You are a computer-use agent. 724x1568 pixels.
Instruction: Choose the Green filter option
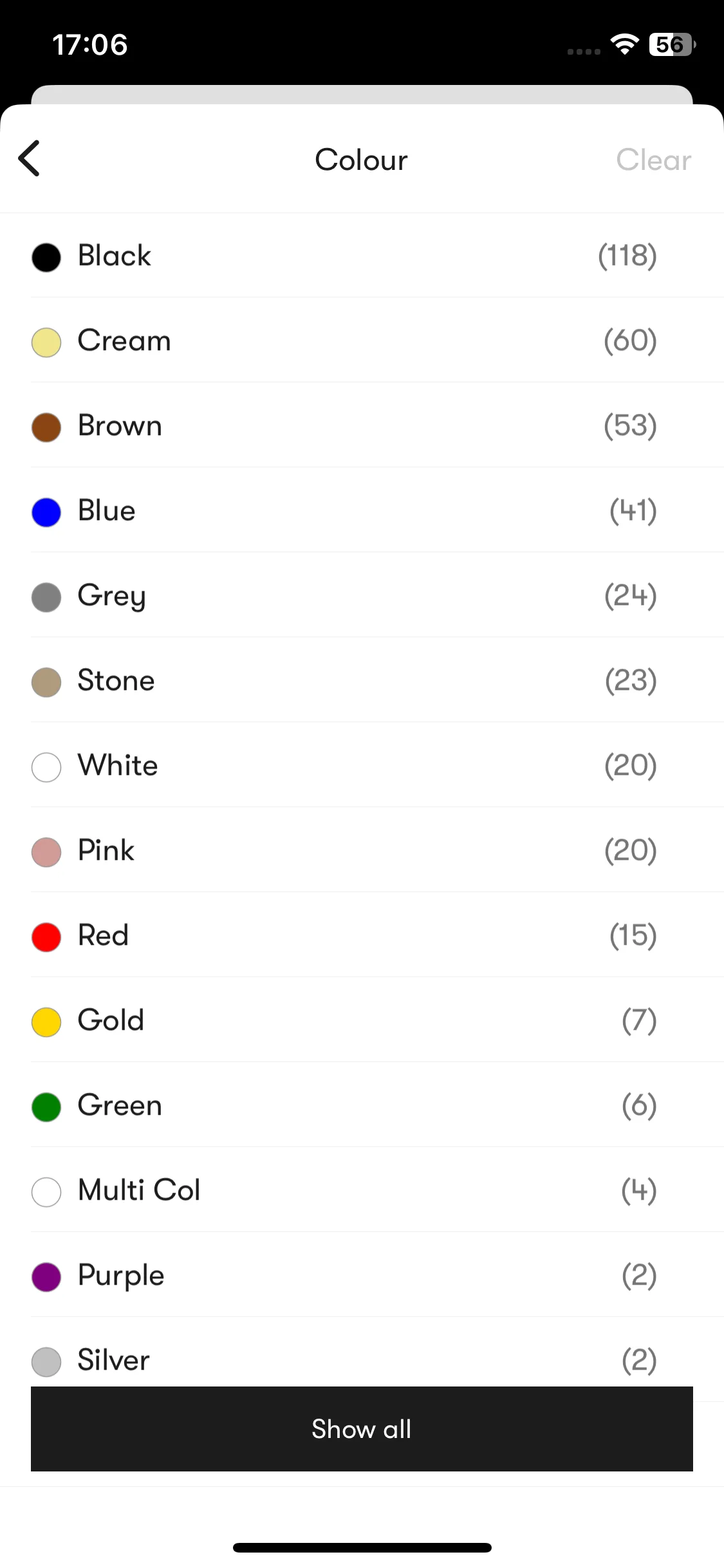pyautogui.click(x=362, y=1105)
